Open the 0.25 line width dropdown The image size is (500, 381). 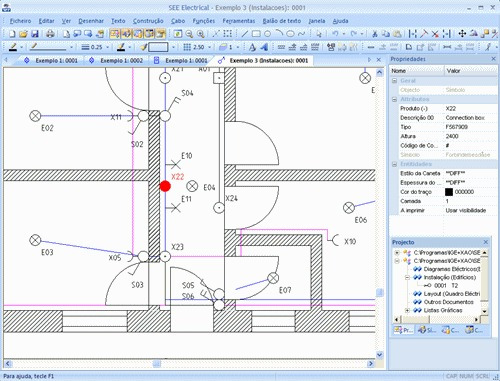(x=107, y=47)
